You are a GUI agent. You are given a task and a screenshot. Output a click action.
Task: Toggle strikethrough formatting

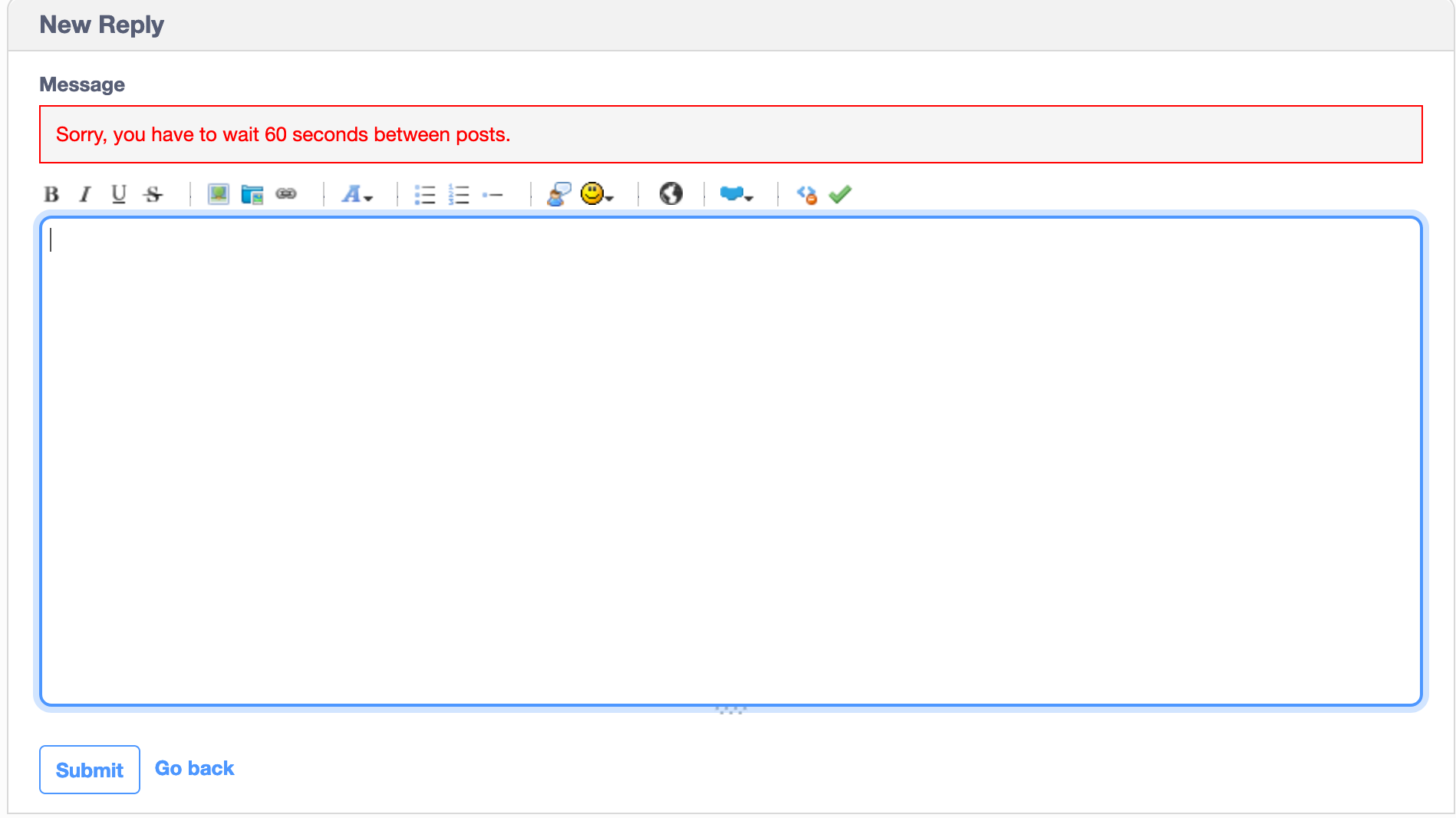click(x=153, y=194)
